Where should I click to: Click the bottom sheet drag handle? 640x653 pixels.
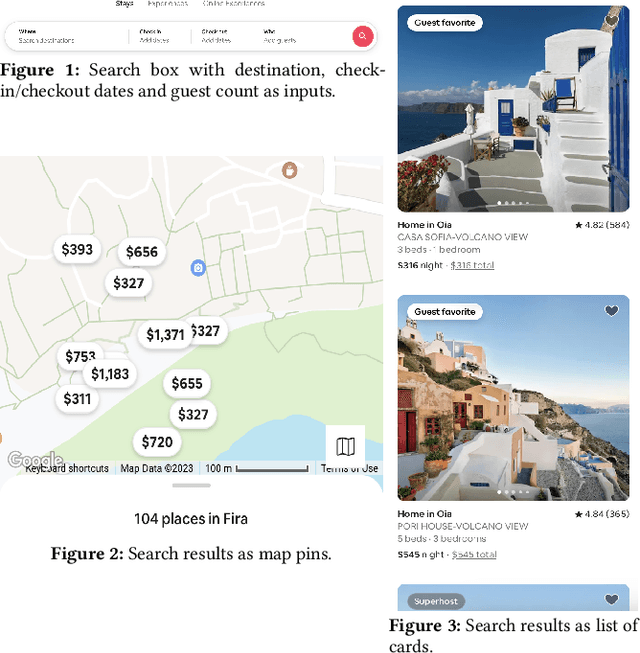[x=191, y=485]
